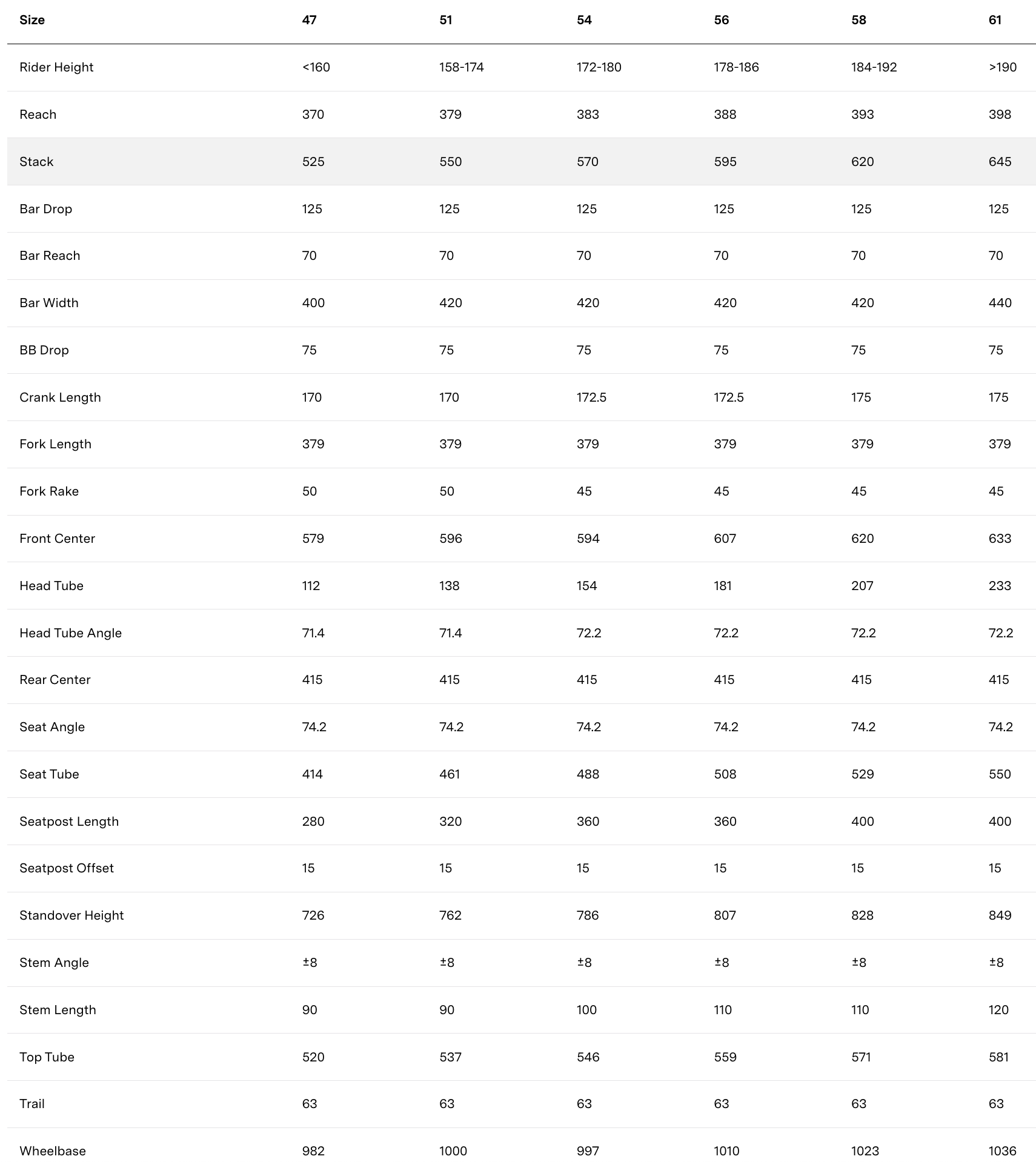Select the Seat Tube value 488
This screenshot has width=1036, height=1162.
coord(588,774)
